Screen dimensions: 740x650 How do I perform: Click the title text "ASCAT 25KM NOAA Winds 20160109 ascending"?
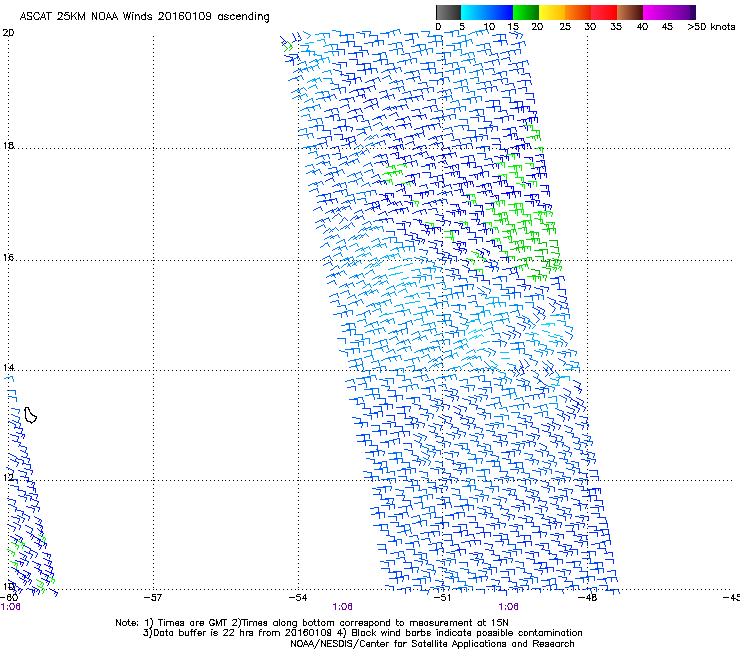(144, 17)
